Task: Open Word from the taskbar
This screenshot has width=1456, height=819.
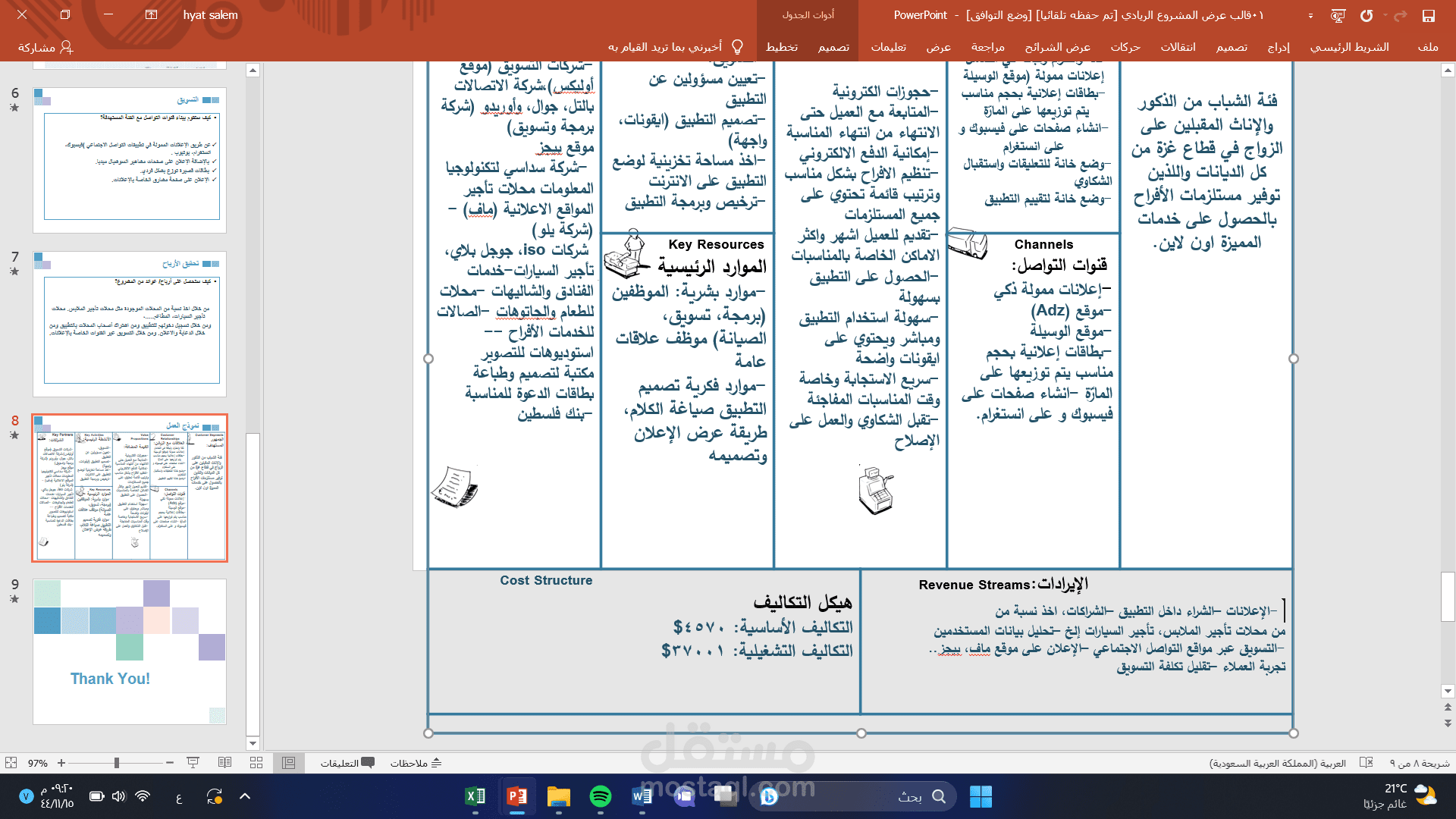Action: coord(642,796)
